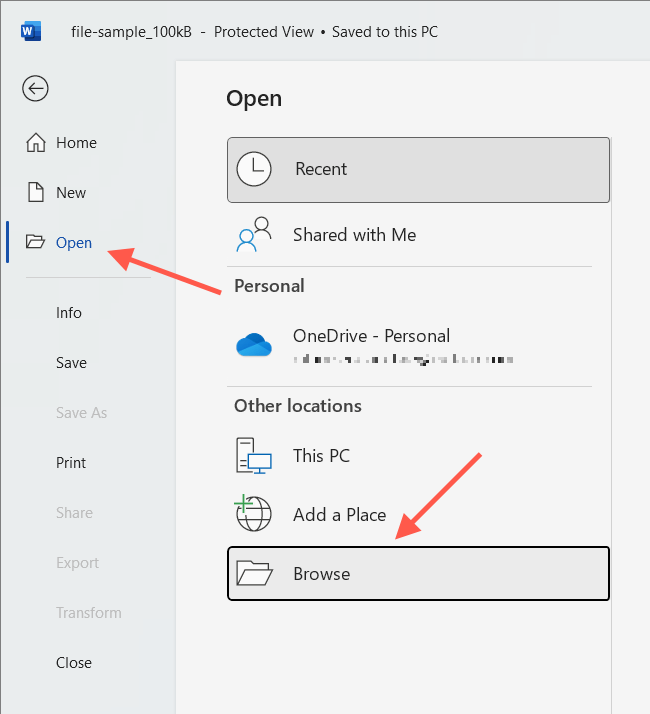Select Close in the sidebar menu
650x714 pixels.
point(74,663)
